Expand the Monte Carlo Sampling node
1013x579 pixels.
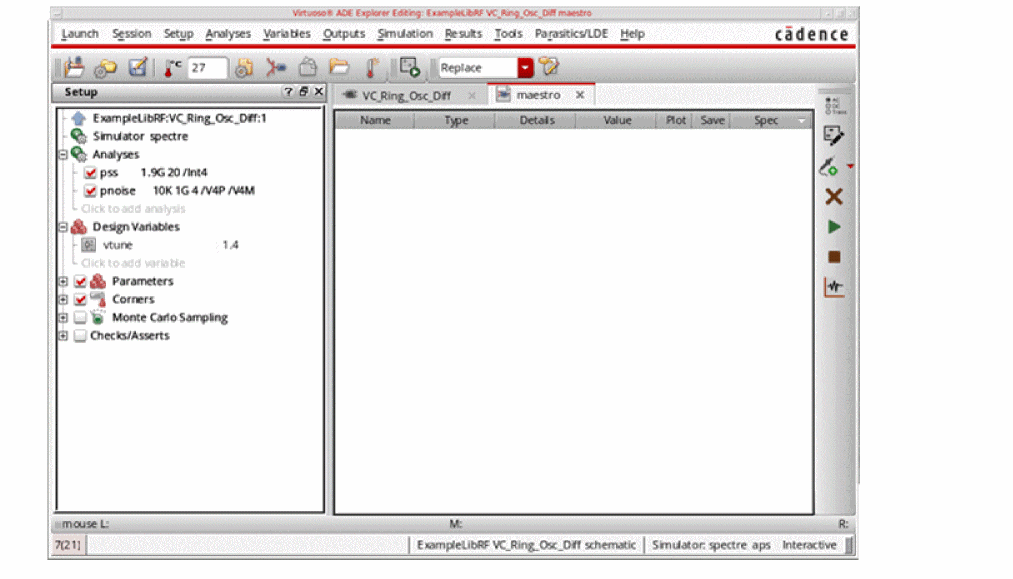pos(63,317)
